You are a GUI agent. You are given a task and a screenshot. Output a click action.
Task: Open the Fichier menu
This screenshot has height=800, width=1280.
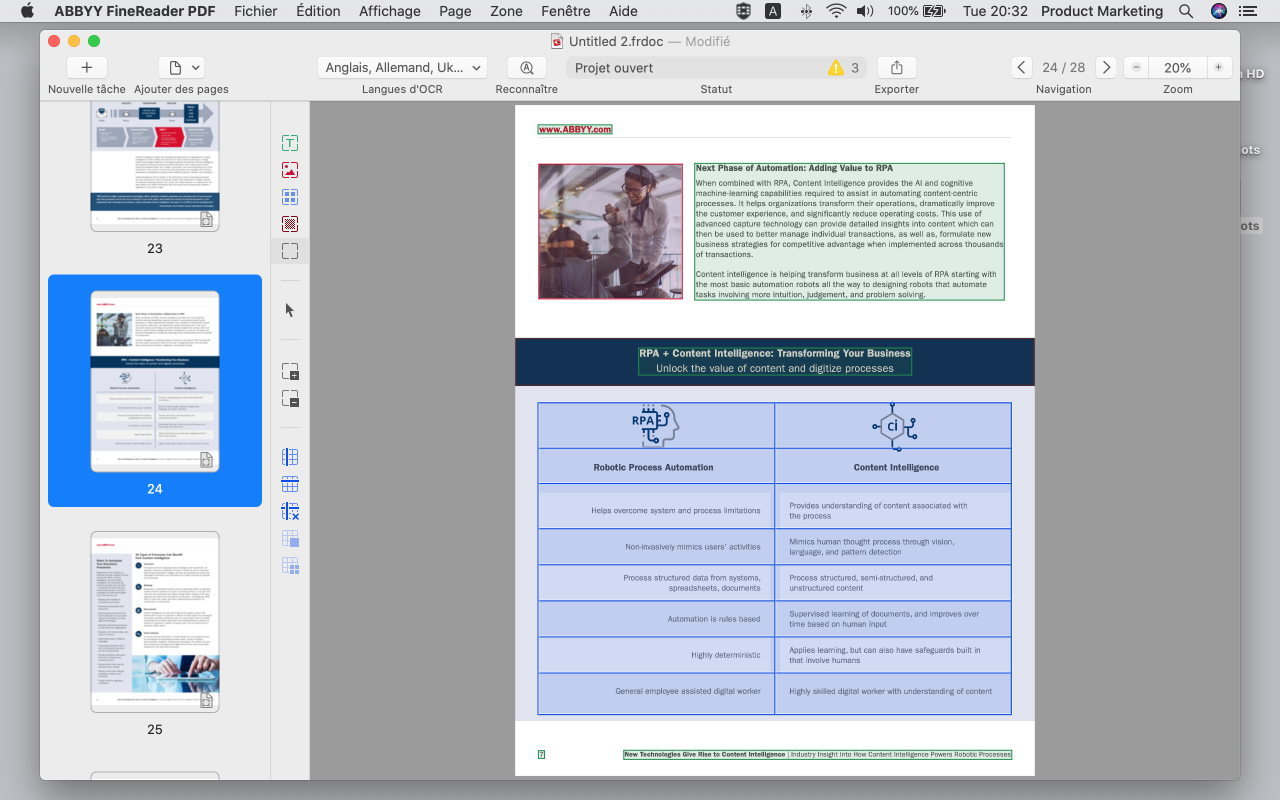[256, 11]
